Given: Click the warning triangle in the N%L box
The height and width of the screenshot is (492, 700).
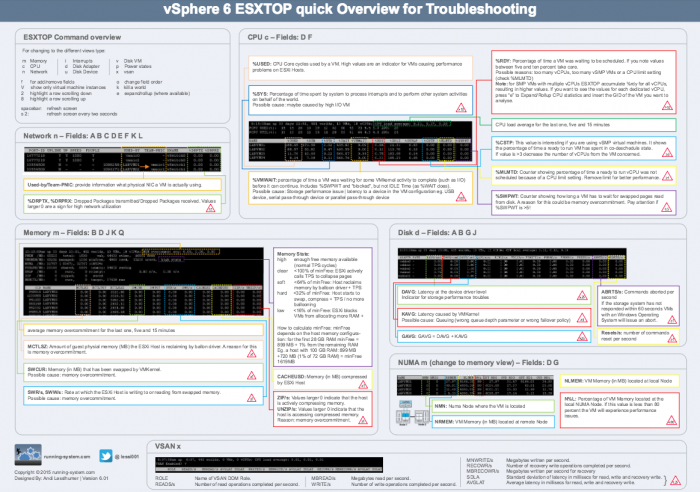Looking at the screenshot, I should pos(671,420).
